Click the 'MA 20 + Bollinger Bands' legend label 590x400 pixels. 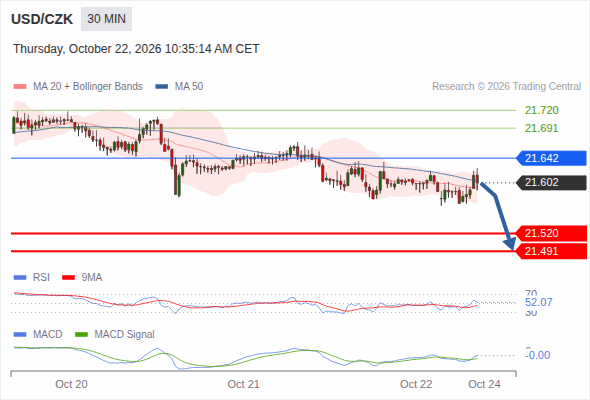[x=88, y=87]
